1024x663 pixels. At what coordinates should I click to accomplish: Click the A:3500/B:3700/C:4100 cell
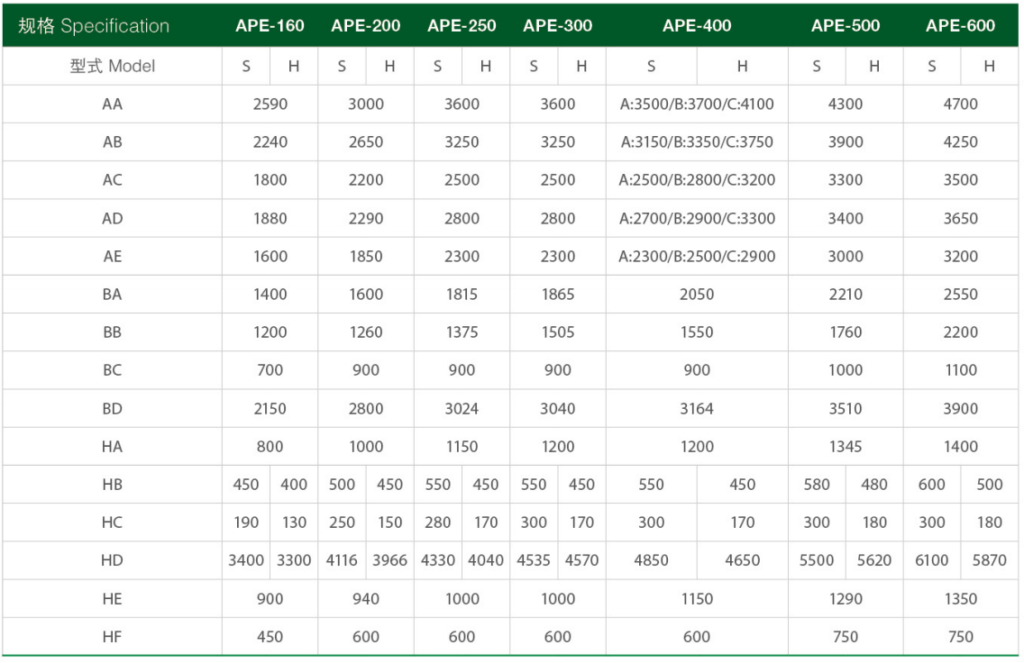click(x=697, y=104)
